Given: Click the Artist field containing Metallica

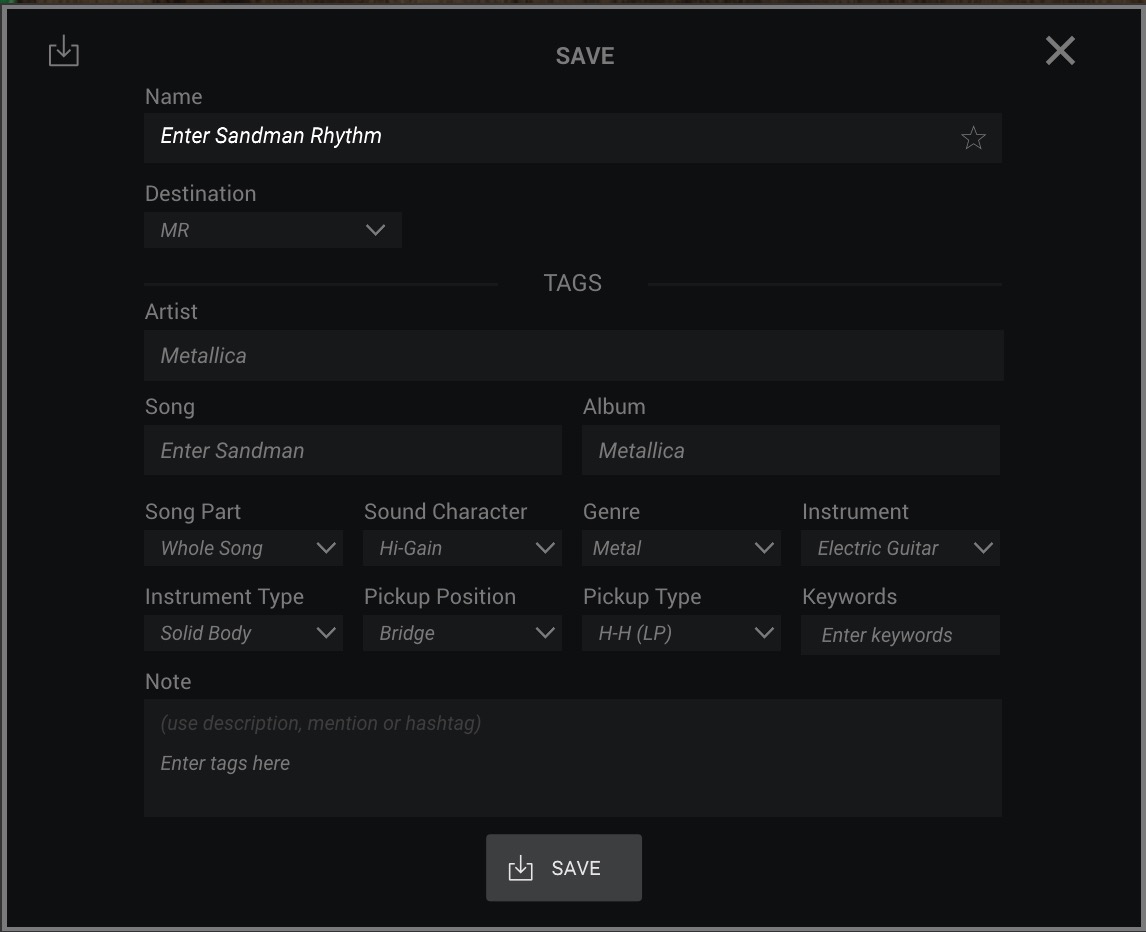Looking at the screenshot, I should pyautogui.click(x=573, y=355).
